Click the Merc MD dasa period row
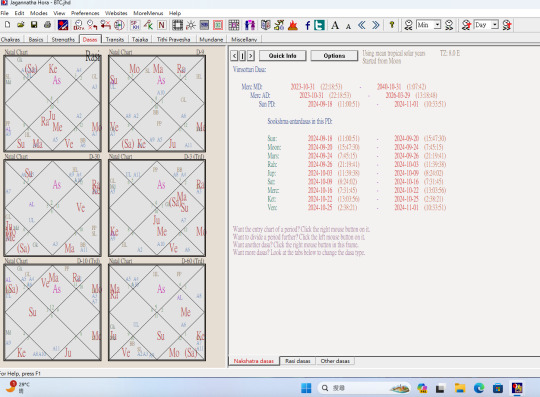540x397 pixels. point(334,86)
